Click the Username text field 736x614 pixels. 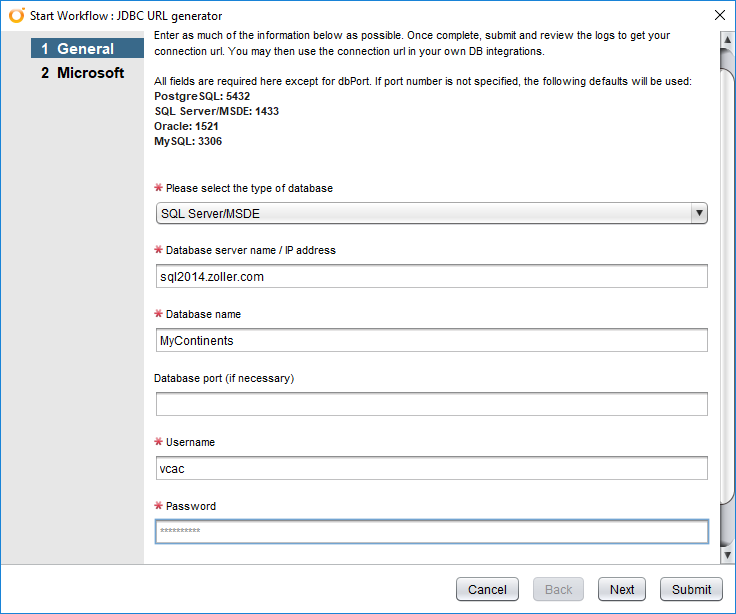431,468
